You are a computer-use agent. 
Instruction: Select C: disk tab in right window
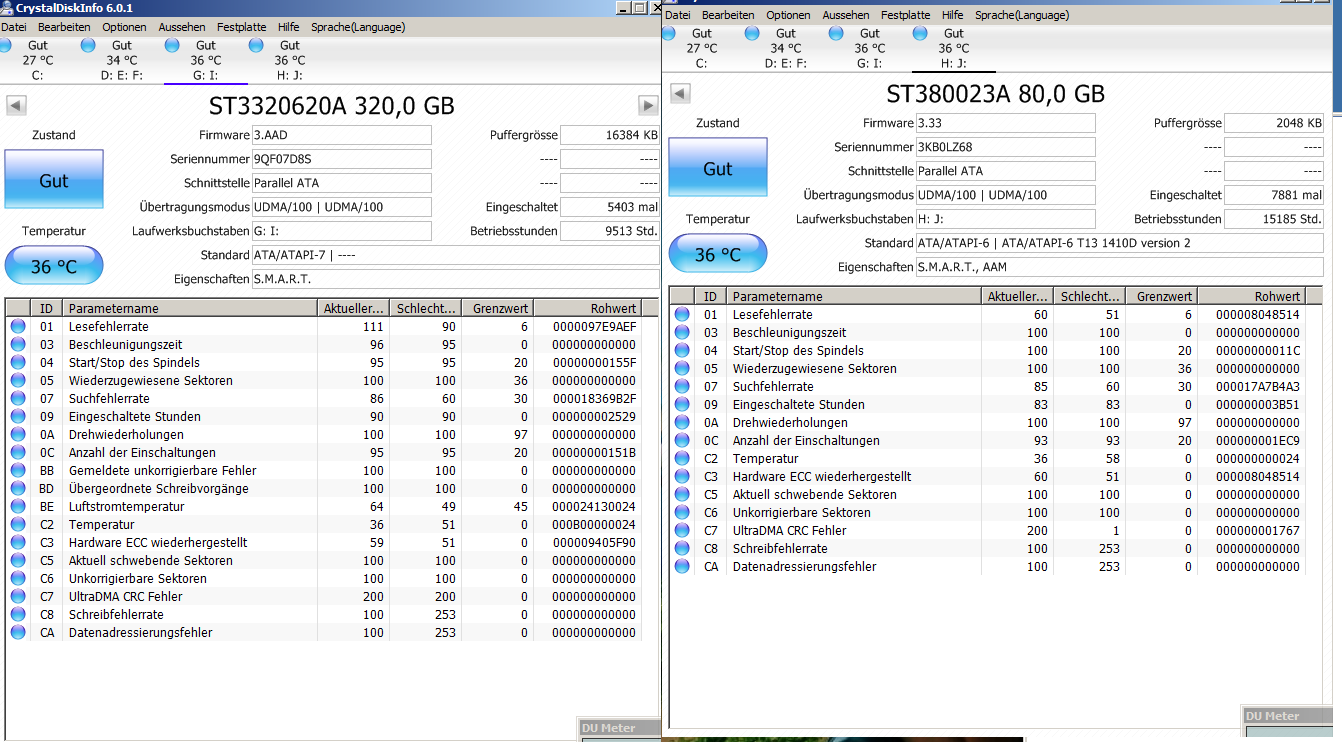[701, 48]
